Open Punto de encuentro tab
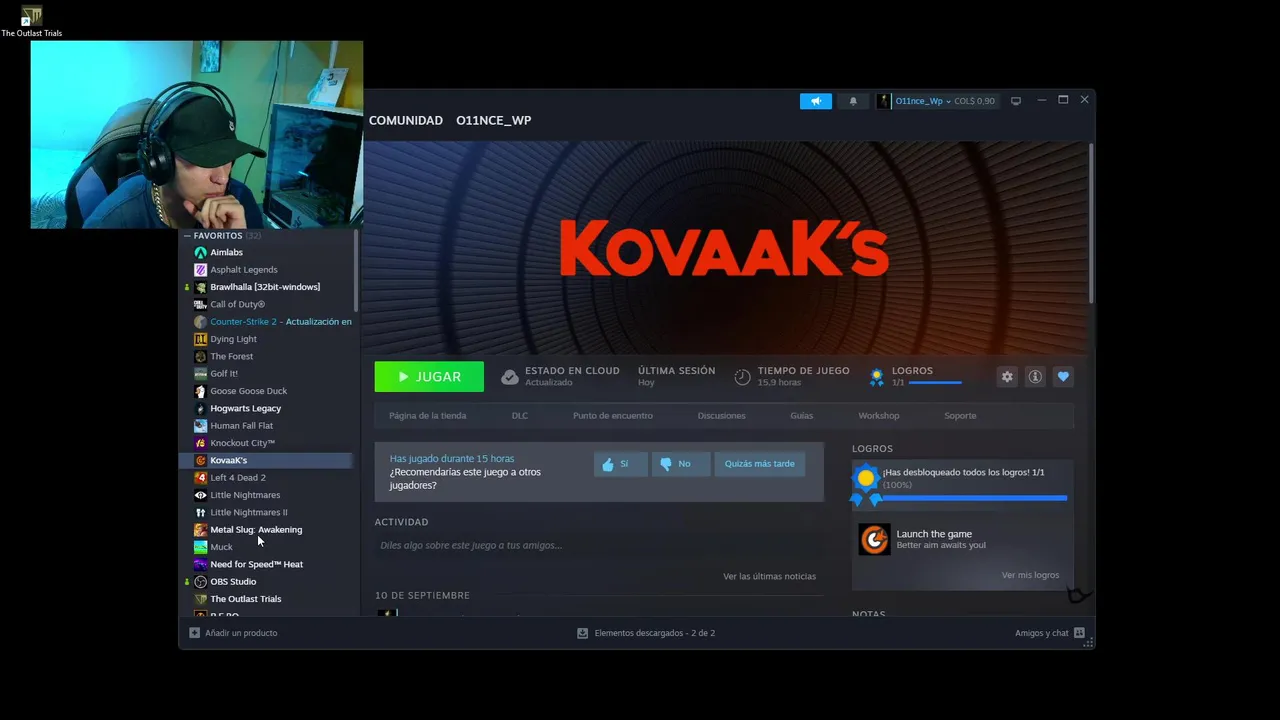1280x720 pixels. click(x=613, y=416)
